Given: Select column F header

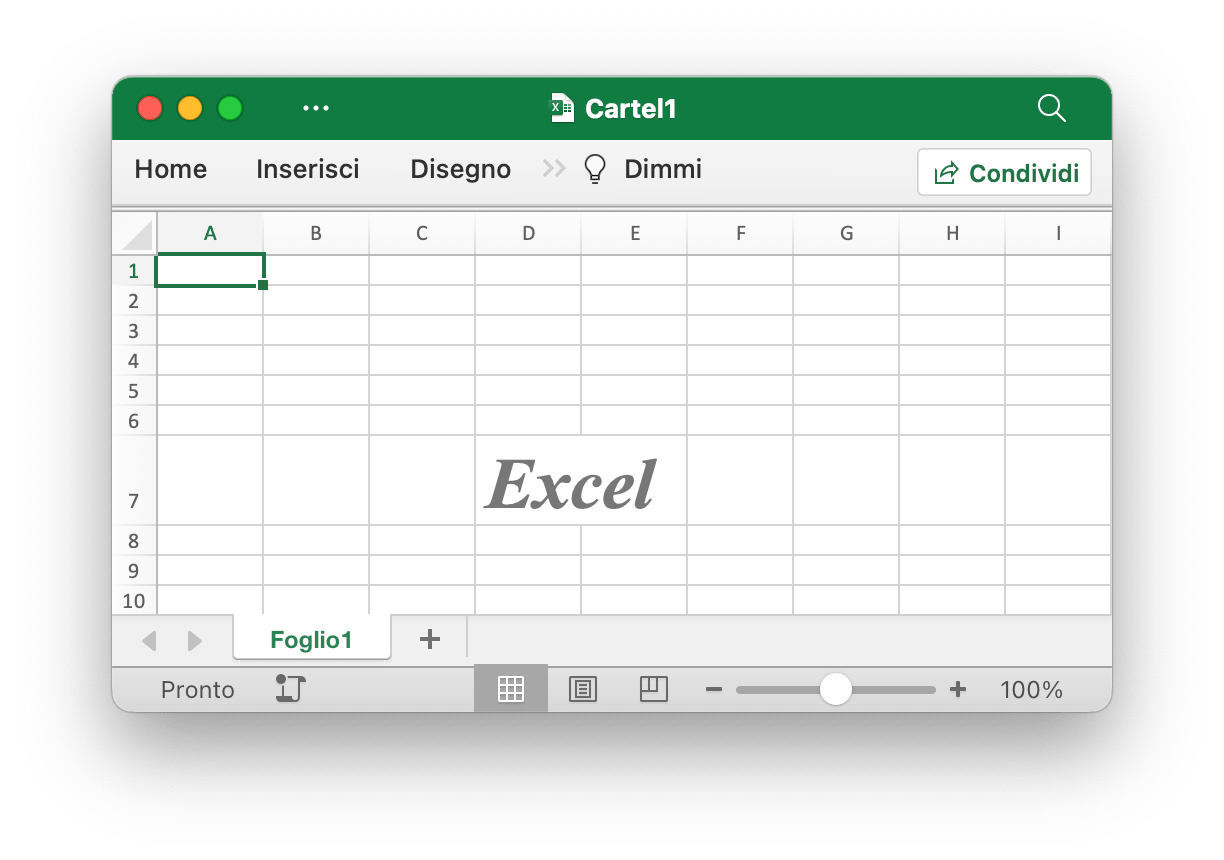Looking at the screenshot, I should (x=740, y=234).
